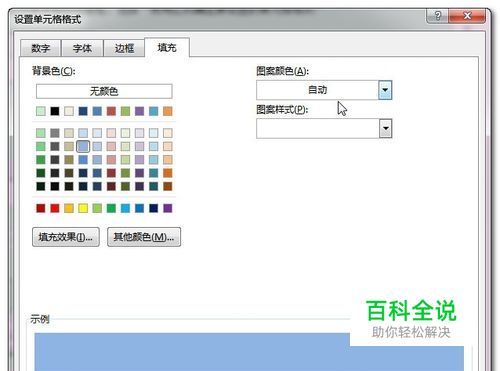Pick the darkest teal shade swatch
The height and width of the screenshot is (371, 500).
pos(154,186)
